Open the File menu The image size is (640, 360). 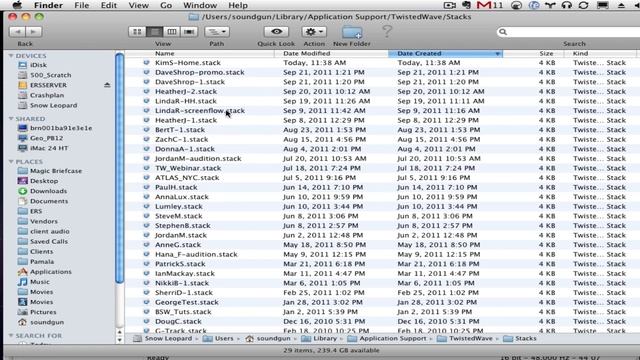(82, 5)
